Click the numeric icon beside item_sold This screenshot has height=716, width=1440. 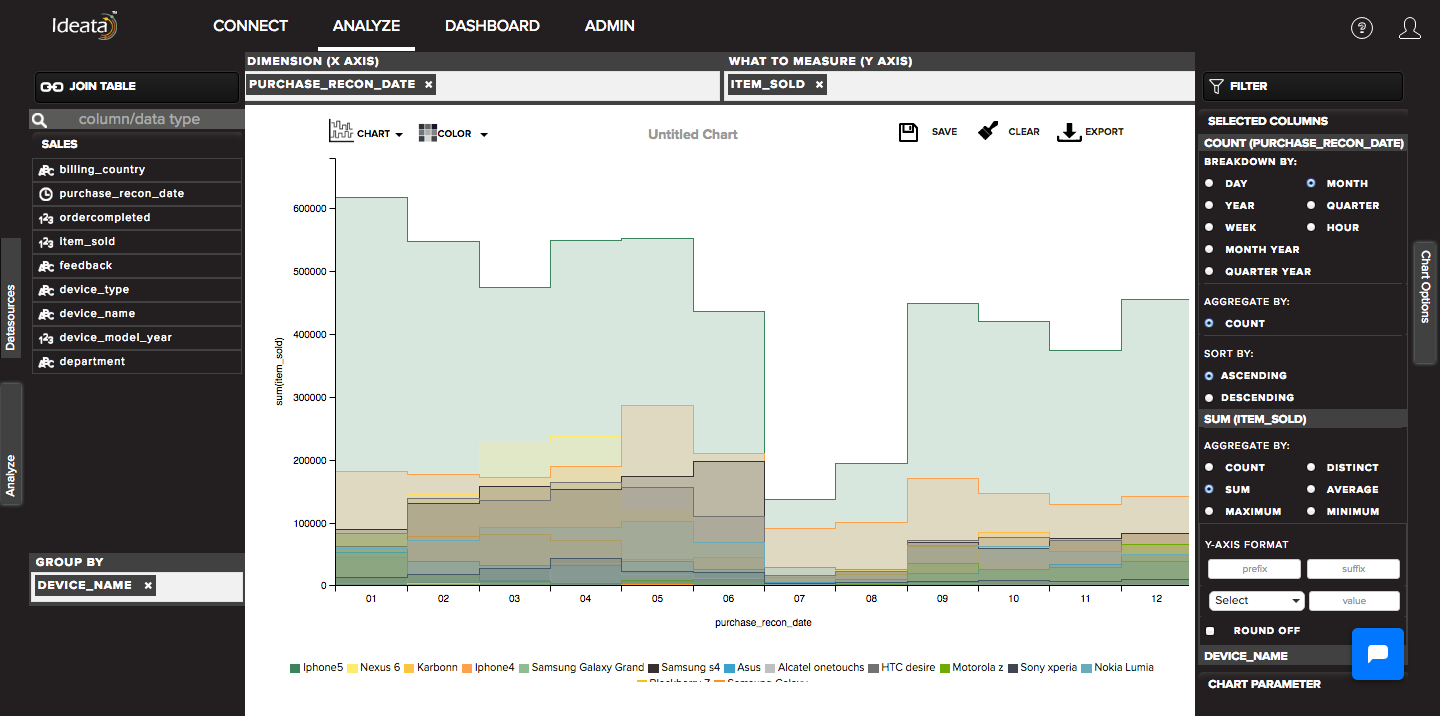[46, 242]
